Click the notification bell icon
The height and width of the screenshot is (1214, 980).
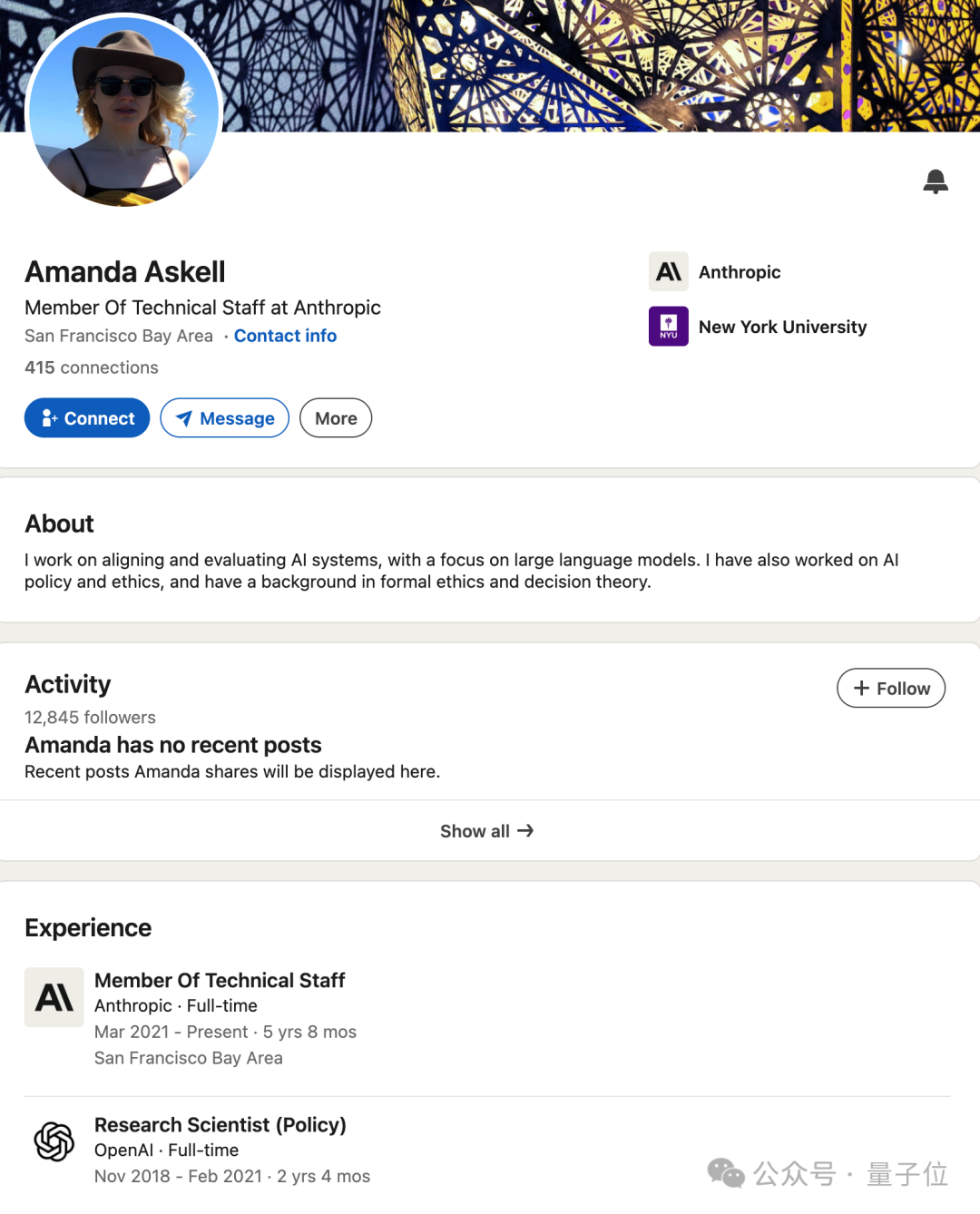pos(936,181)
